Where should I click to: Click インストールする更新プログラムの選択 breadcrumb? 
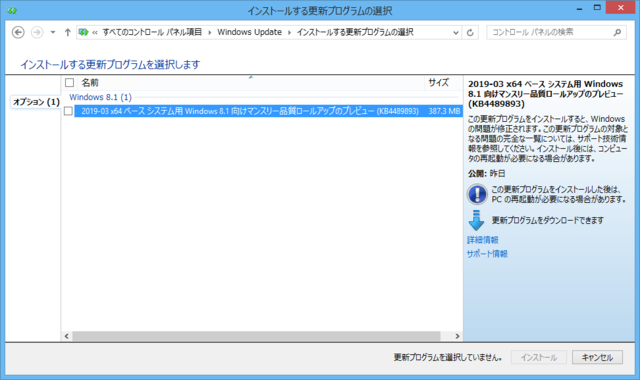tap(355, 32)
